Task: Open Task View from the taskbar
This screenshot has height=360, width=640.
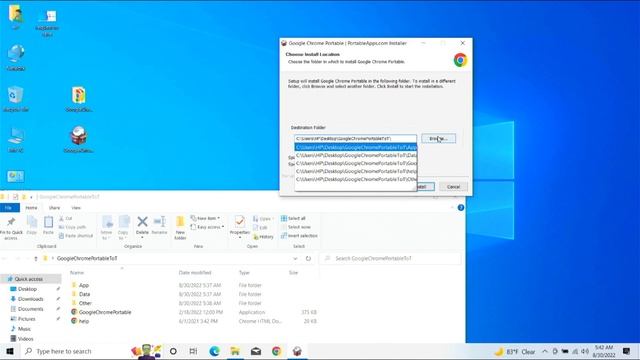Action: tap(193, 351)
